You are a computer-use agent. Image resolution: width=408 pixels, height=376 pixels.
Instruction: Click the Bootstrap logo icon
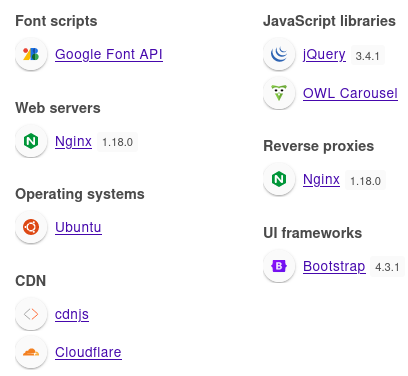coord(279,266)
